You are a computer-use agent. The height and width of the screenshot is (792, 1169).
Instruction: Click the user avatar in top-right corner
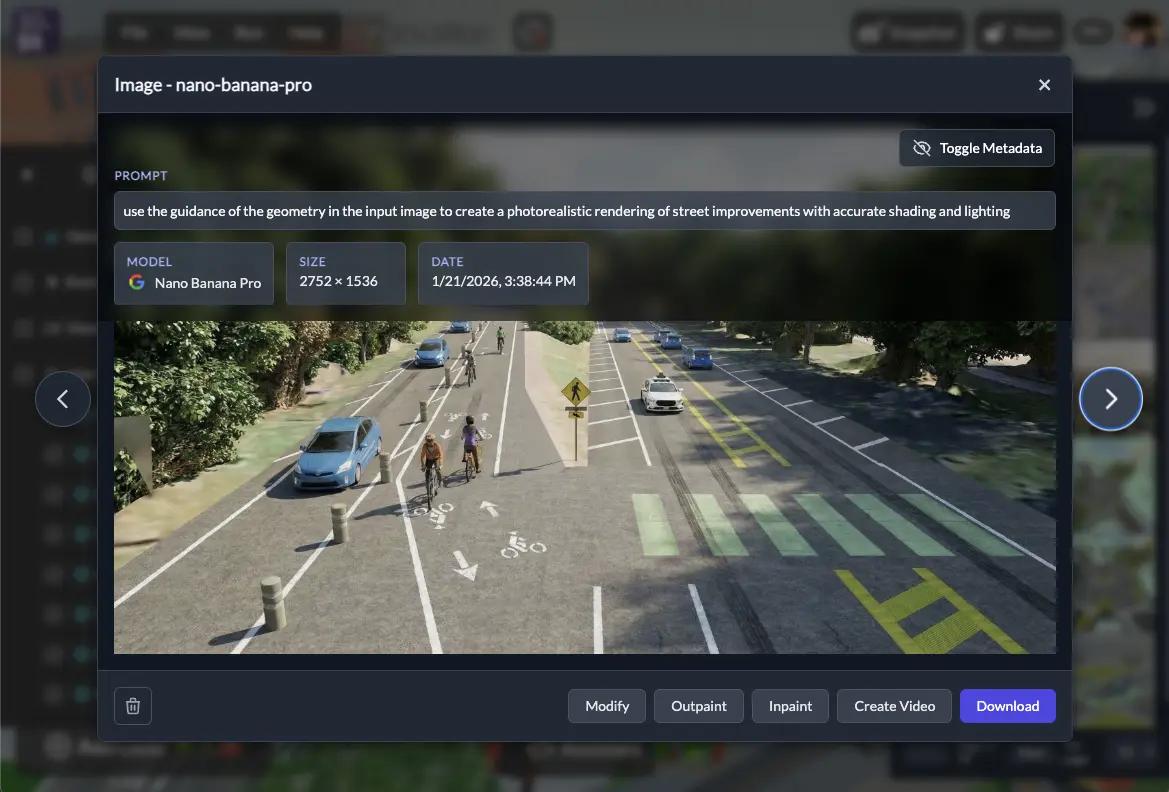1143,31
